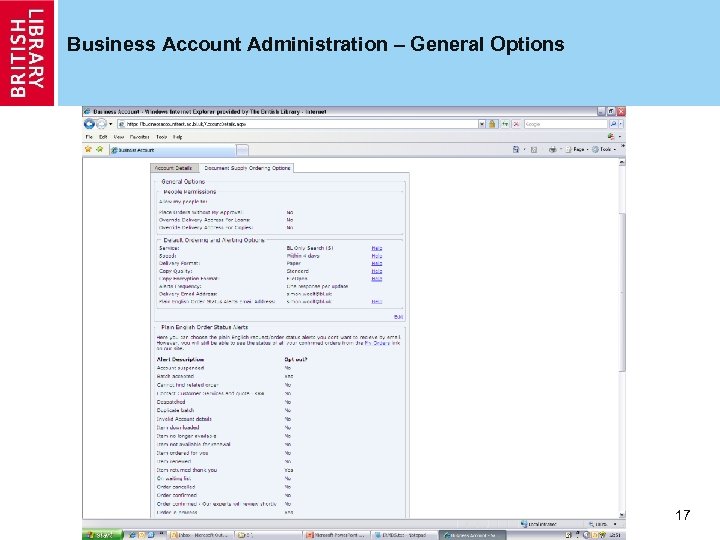This screenshot has height=540, width=720.
Task: Click the Home page toolbar icon
Action: (516, 149)
